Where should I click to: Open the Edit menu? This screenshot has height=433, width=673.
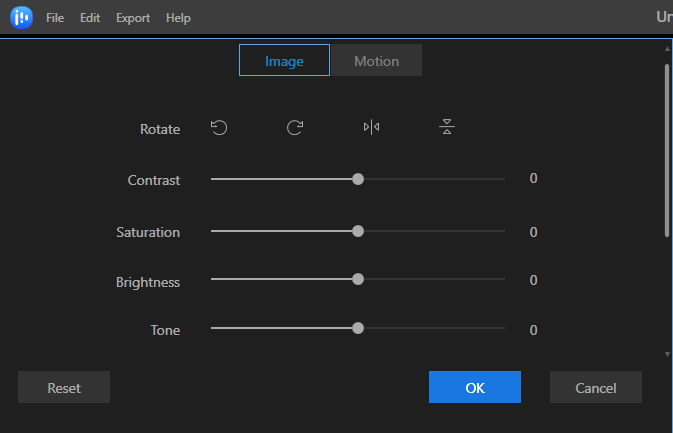[90, 18]
